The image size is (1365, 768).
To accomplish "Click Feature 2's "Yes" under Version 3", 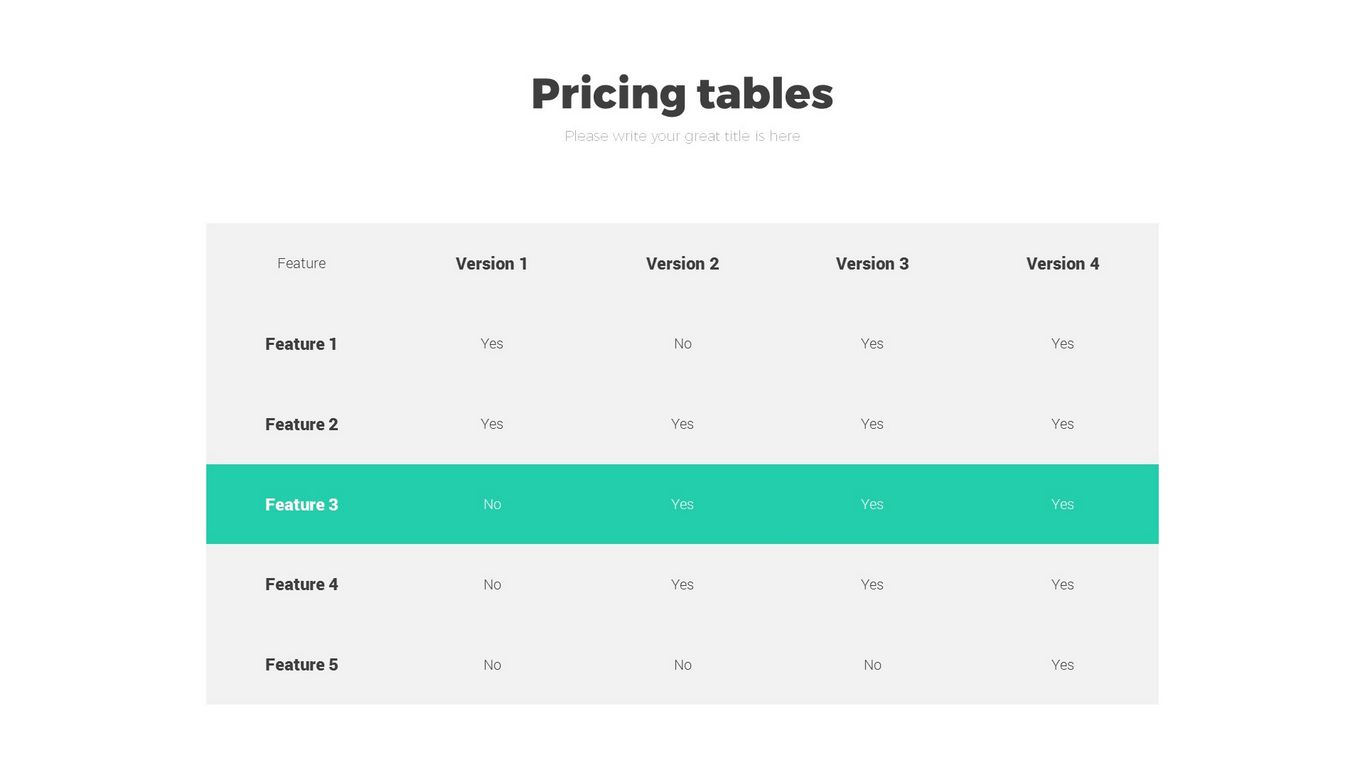I will [x=872, y=424].
